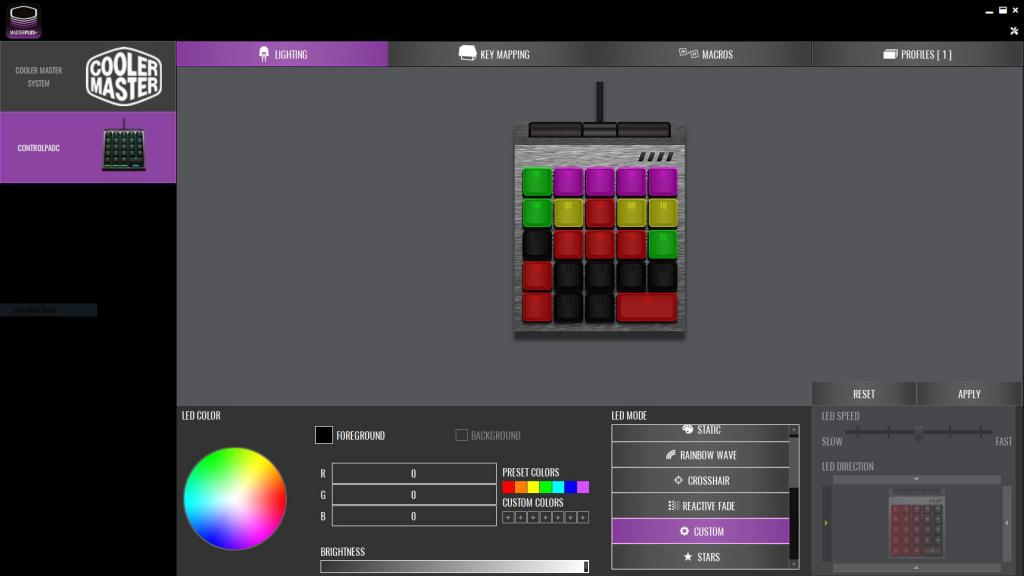This screenshot has width=1024, height=576.
Task: Click the gear icon on Custom mode
Action: (x=685, y=531)
